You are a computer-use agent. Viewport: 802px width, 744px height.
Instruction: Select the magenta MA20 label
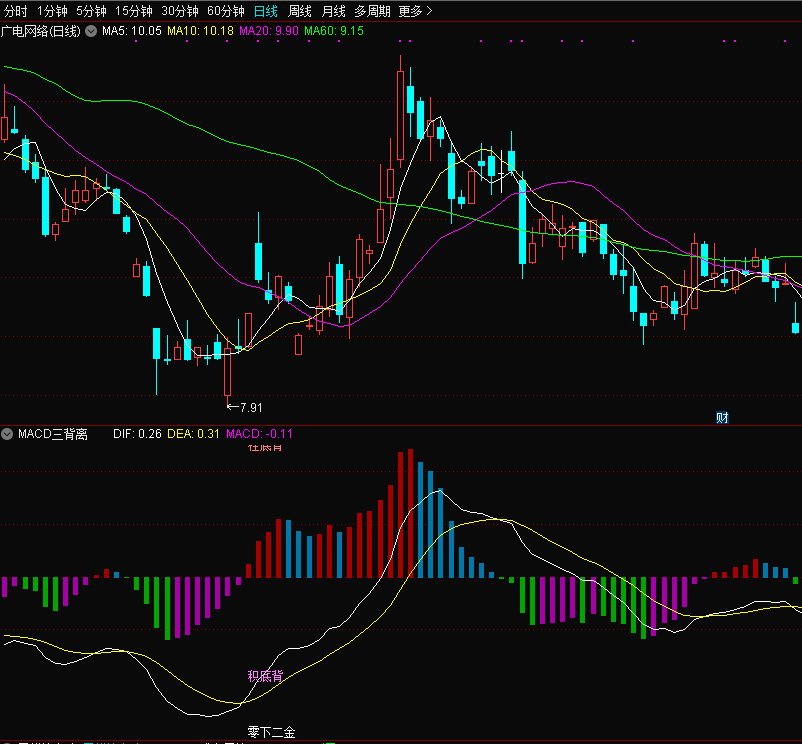tap(268, 31)
